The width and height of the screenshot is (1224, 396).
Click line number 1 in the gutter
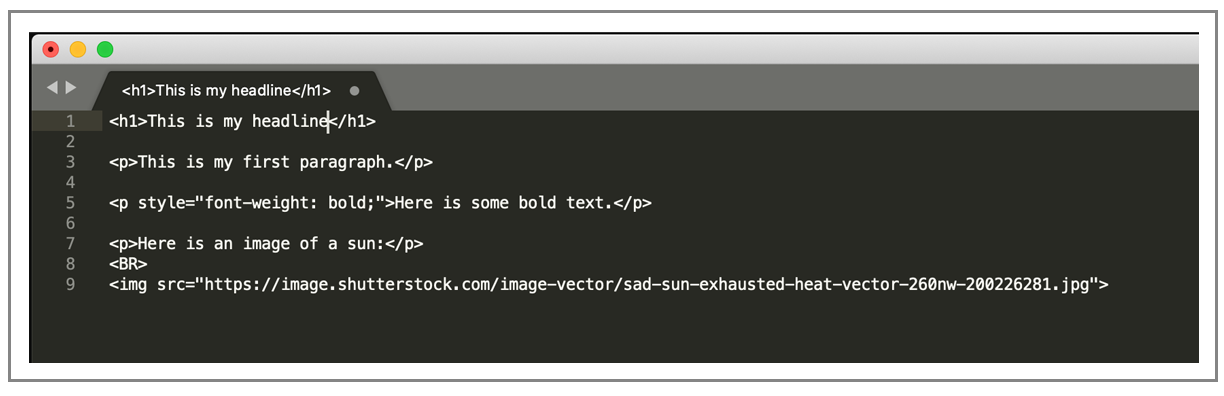(x=70, y=121)
